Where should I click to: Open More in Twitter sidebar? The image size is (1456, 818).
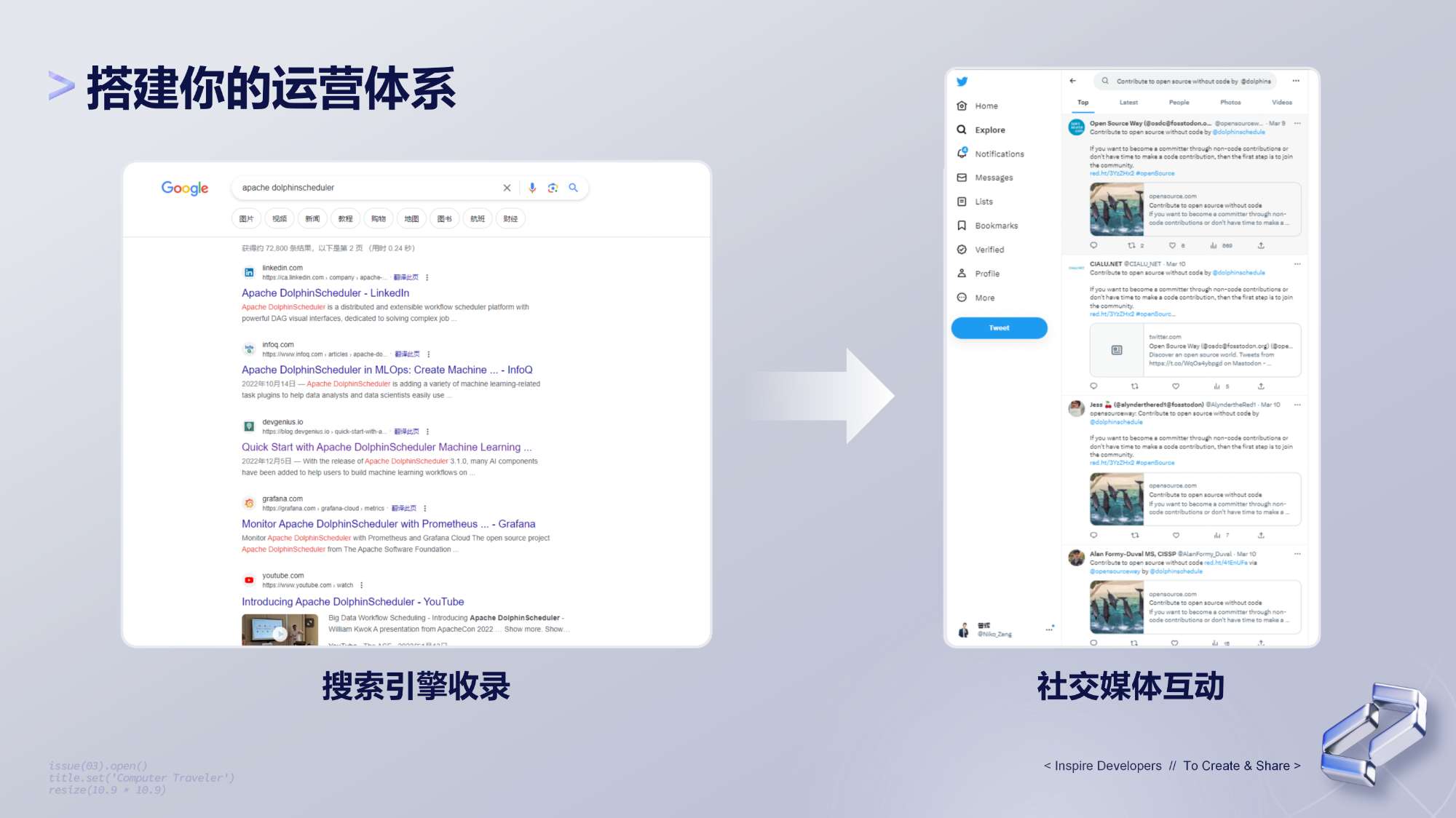click(x=976, y=298)
